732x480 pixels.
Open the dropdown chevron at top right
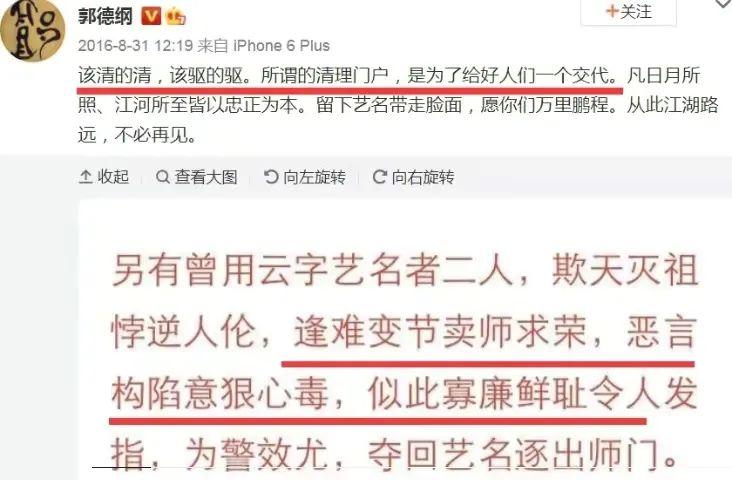click(x=724, y=4)
